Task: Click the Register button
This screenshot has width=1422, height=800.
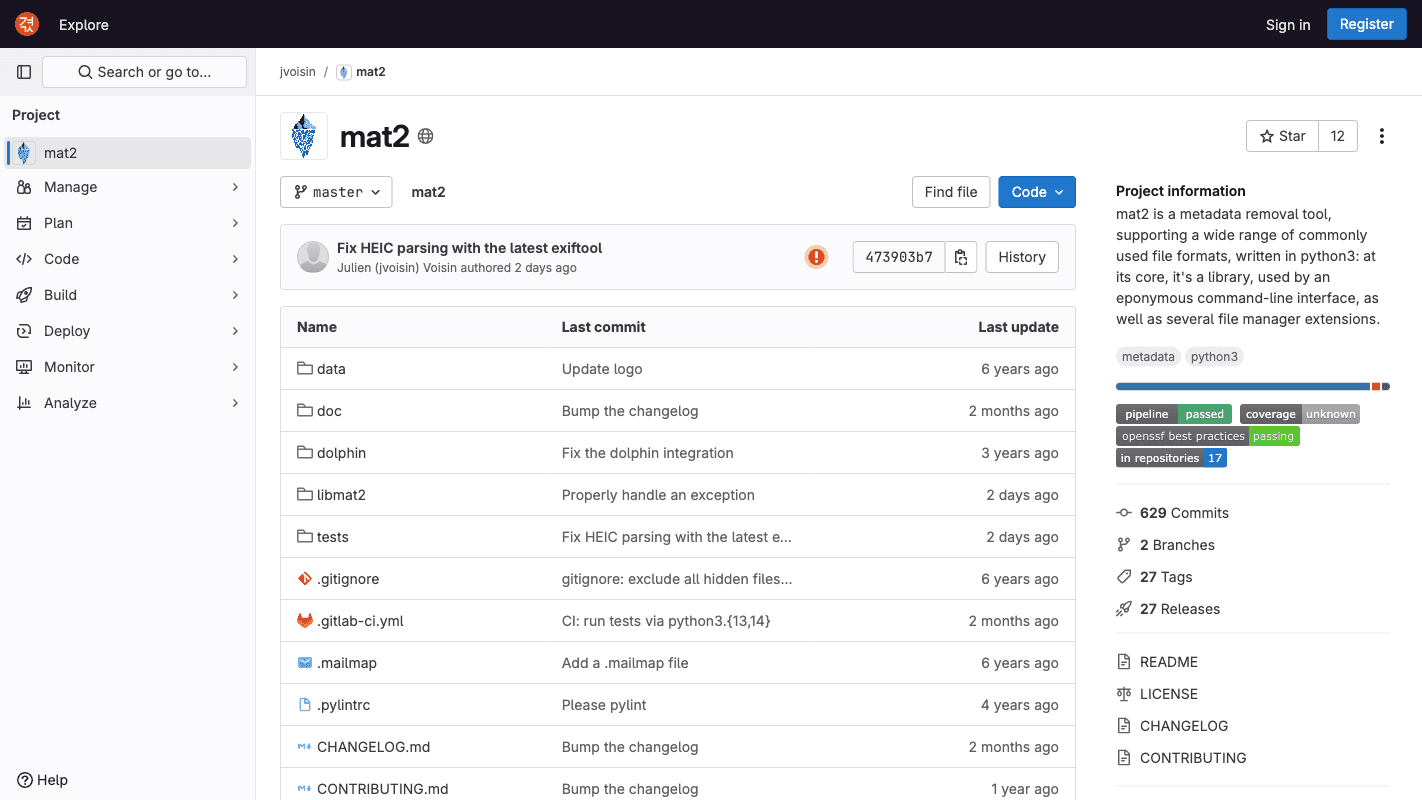Action: tap(1367, 24)
